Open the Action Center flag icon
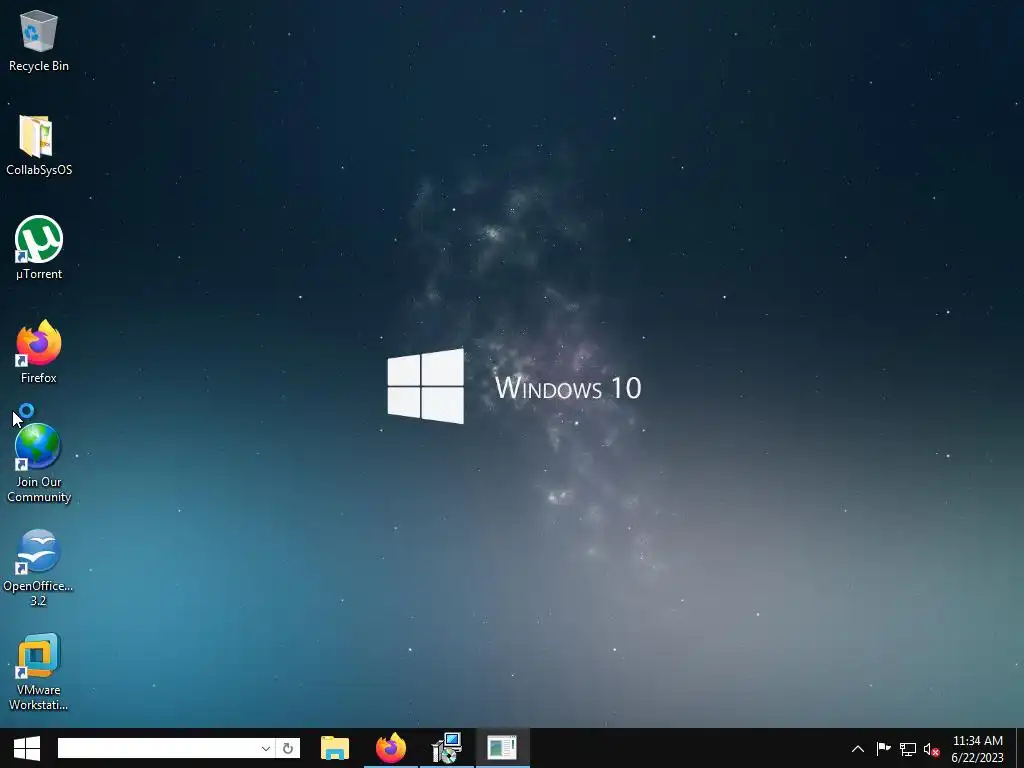 [x=884, y=749]
